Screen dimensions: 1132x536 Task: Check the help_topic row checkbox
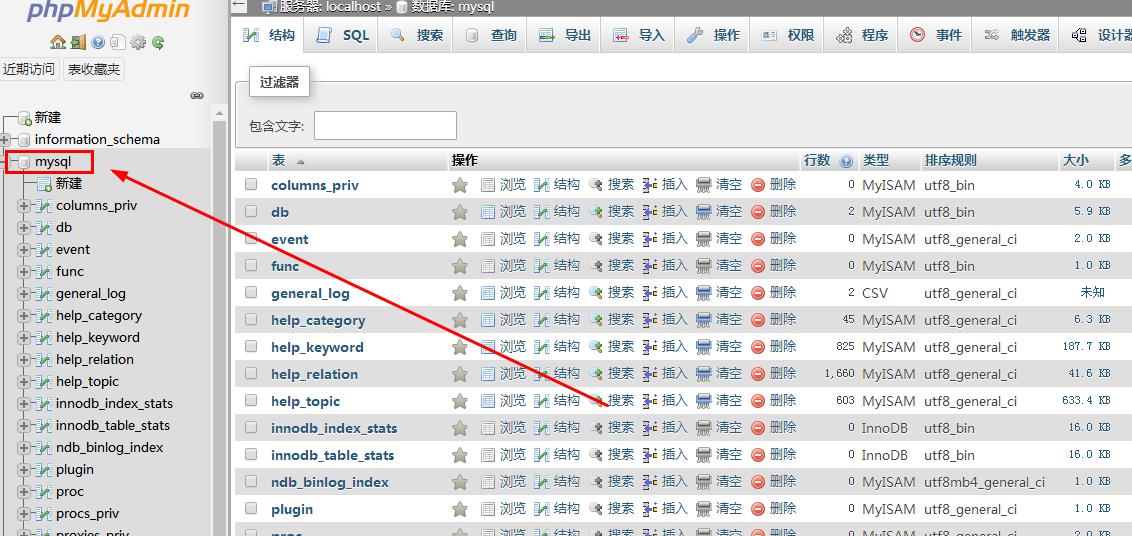point(251,400)
